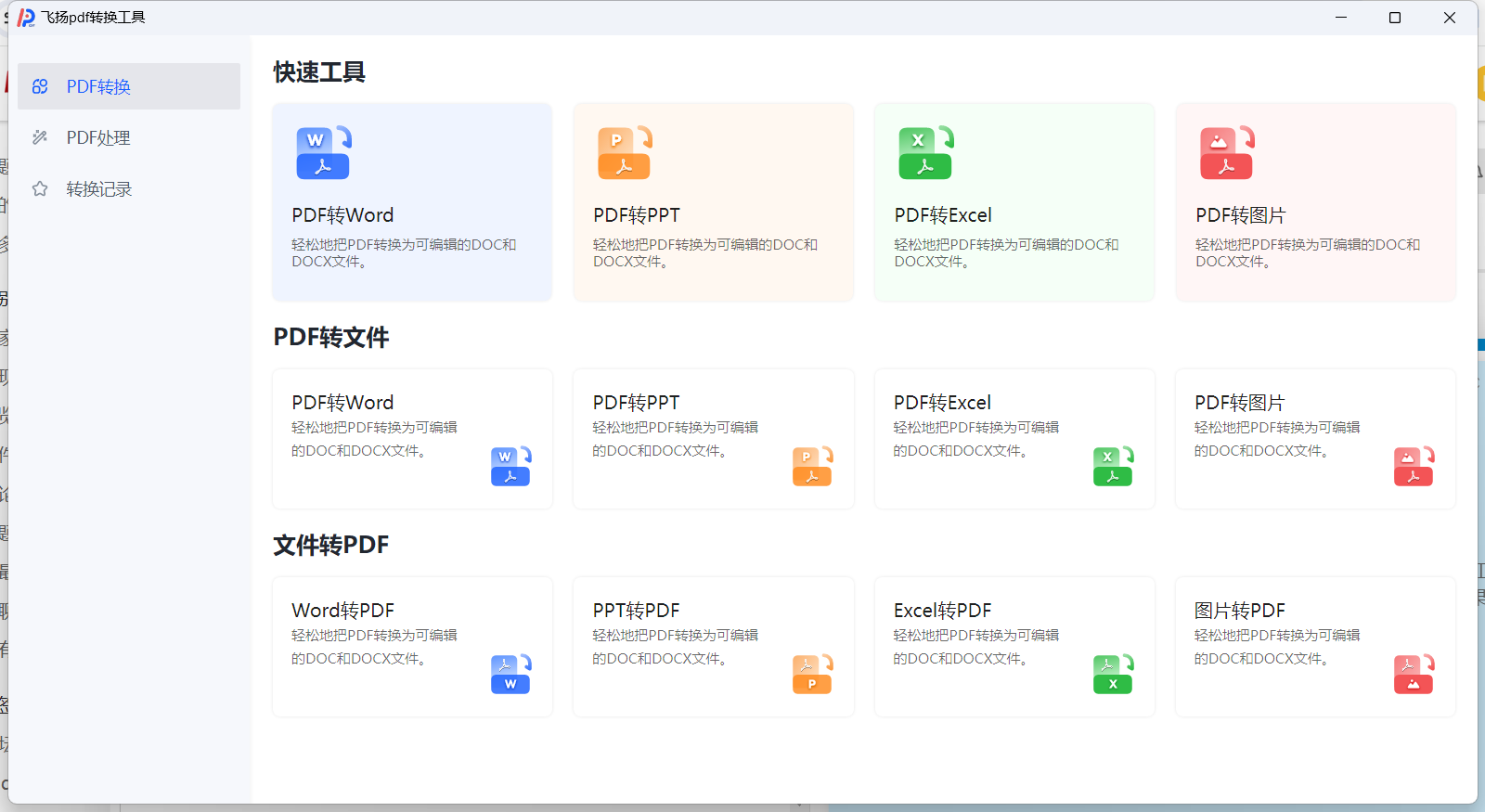Viewport: 1485px width, 812px height.
Task: Open the PDF处理 sidebar section
Action: coord(98,137)
